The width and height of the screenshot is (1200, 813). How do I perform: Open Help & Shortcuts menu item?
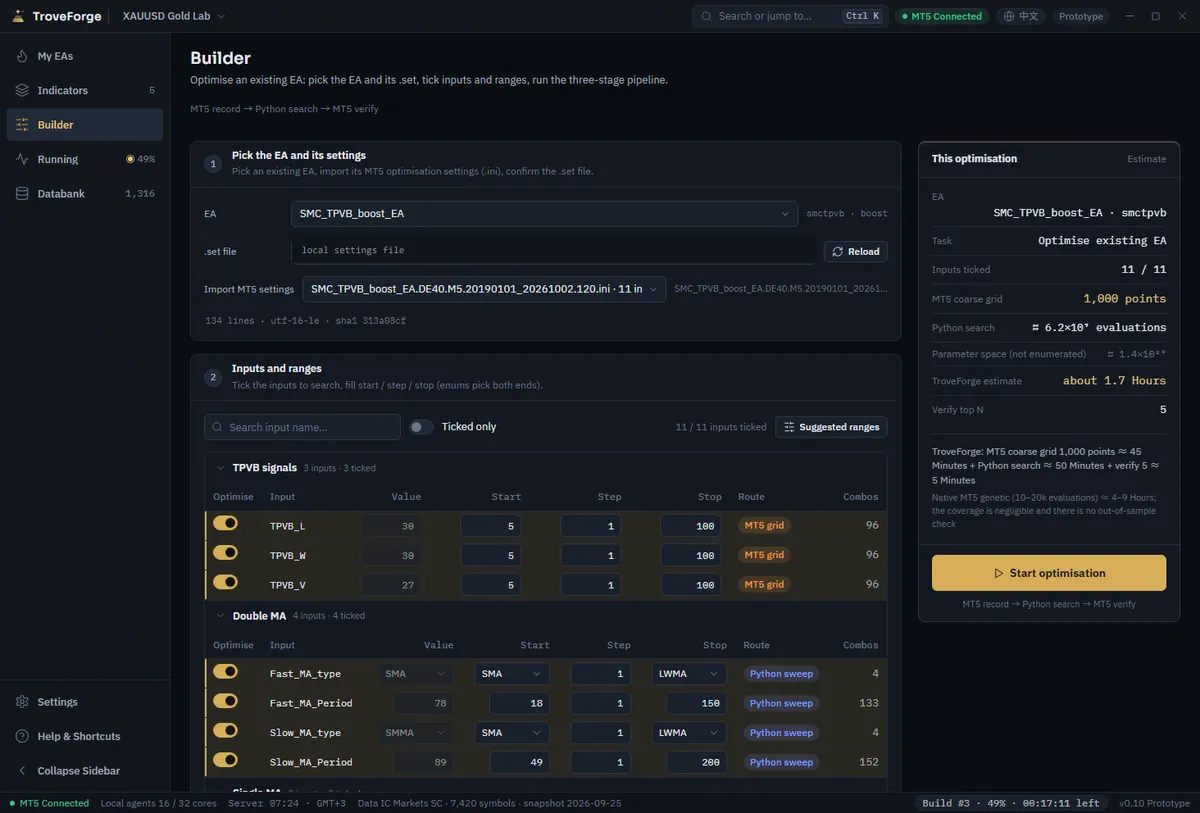[x=85, y=736]
